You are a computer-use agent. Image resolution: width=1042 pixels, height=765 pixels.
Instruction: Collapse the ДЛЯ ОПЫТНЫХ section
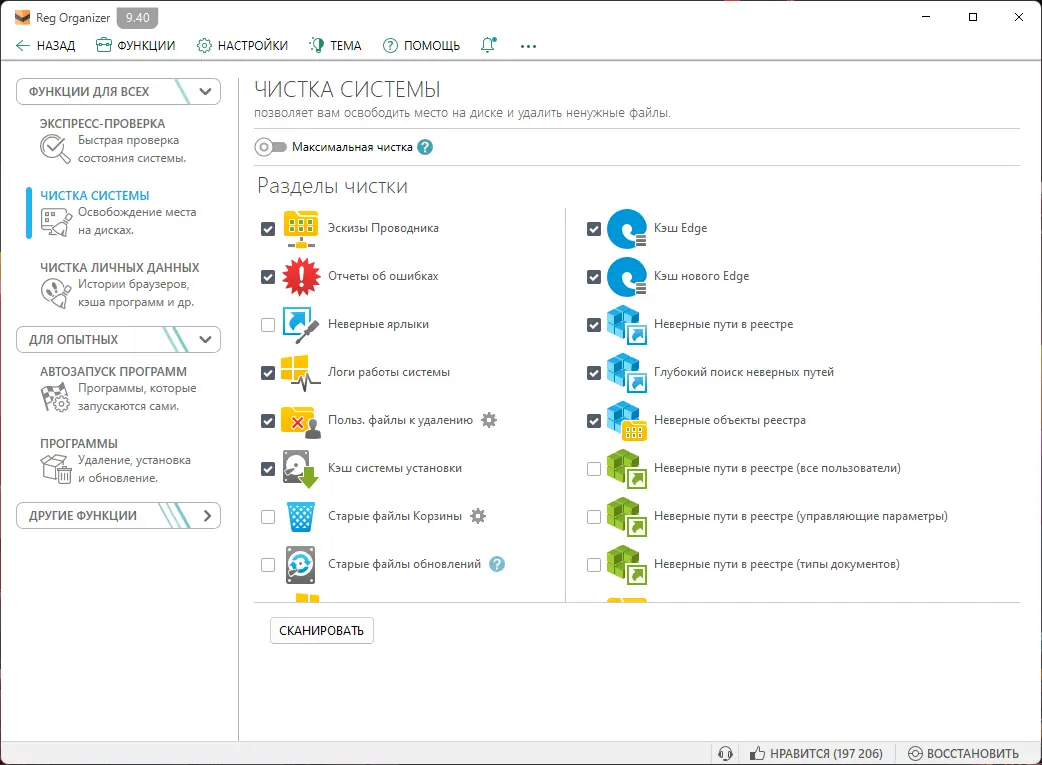point(118,339)
